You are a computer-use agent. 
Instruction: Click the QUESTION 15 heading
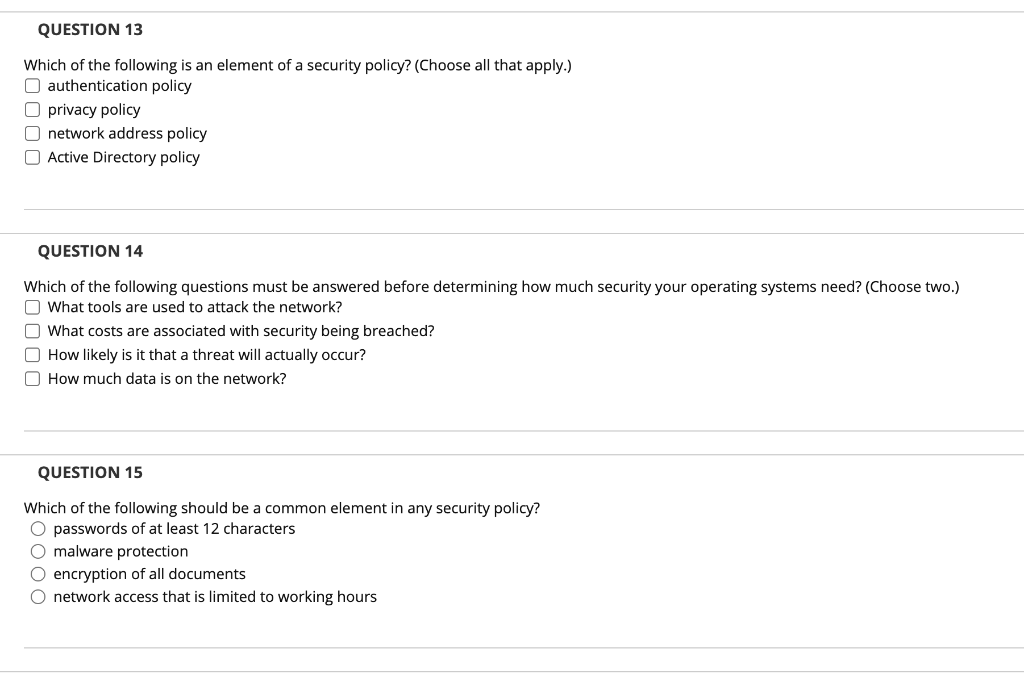coord(90,472)
